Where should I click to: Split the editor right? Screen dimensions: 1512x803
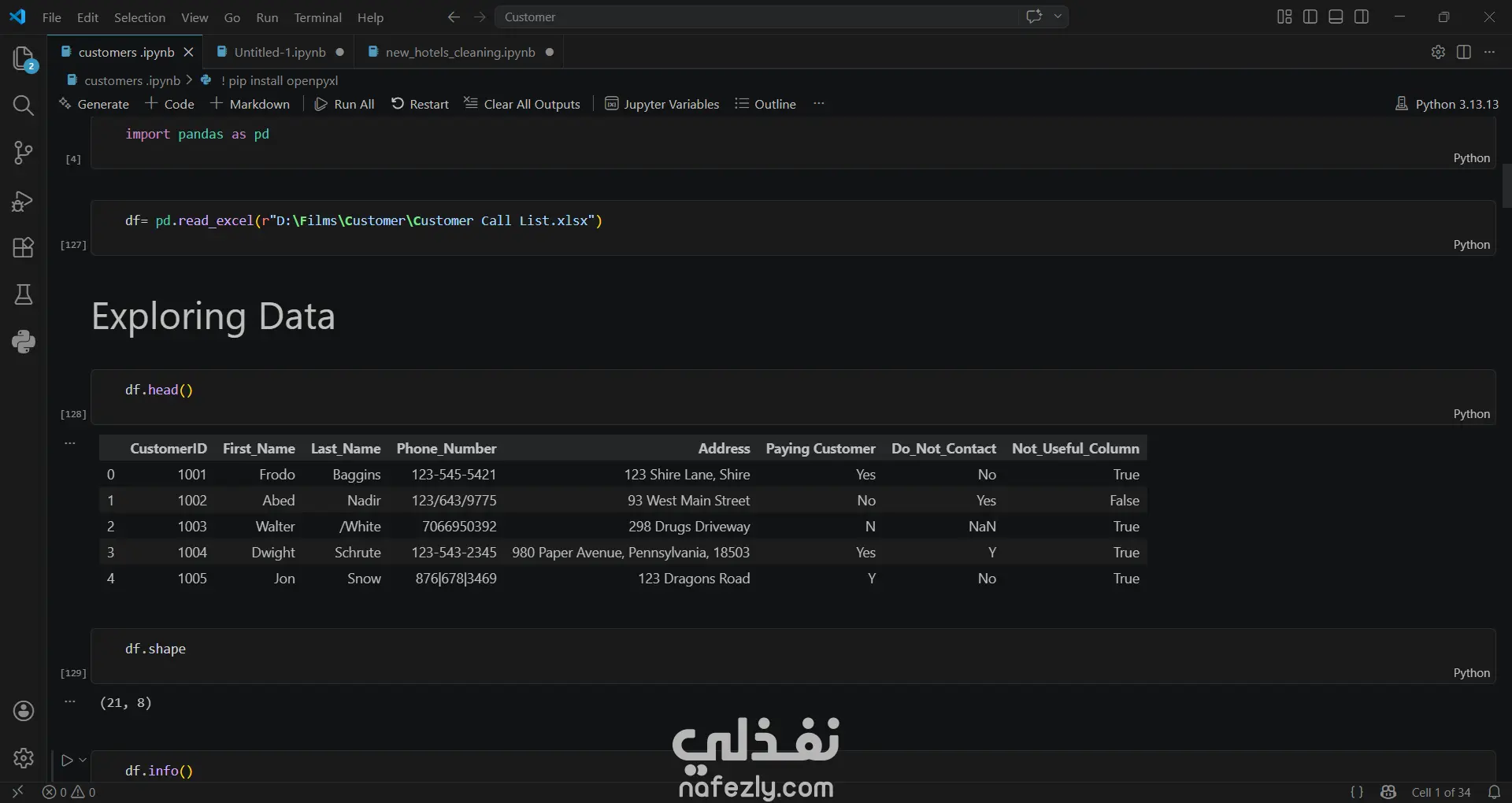(x=1464, y=52)
